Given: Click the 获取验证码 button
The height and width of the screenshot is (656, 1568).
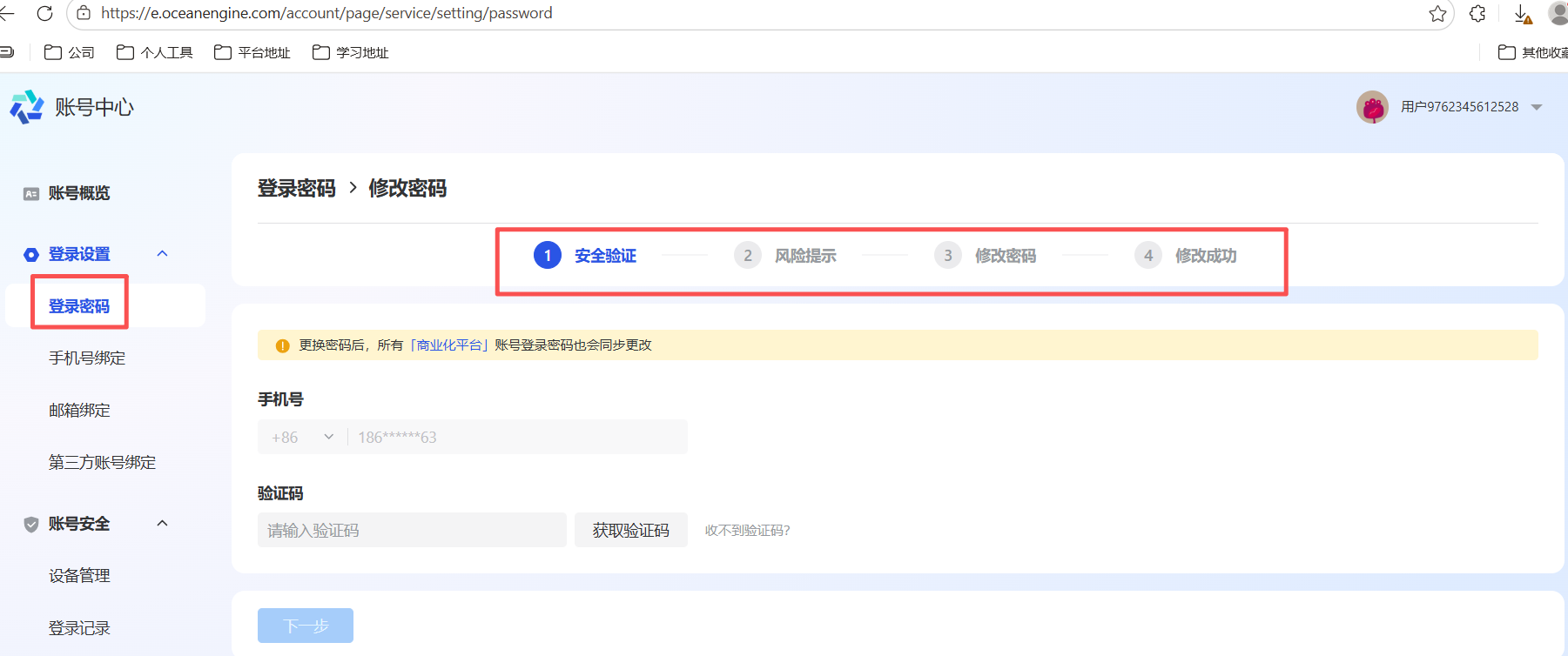Looking at the screenshot, I should 631,530.
